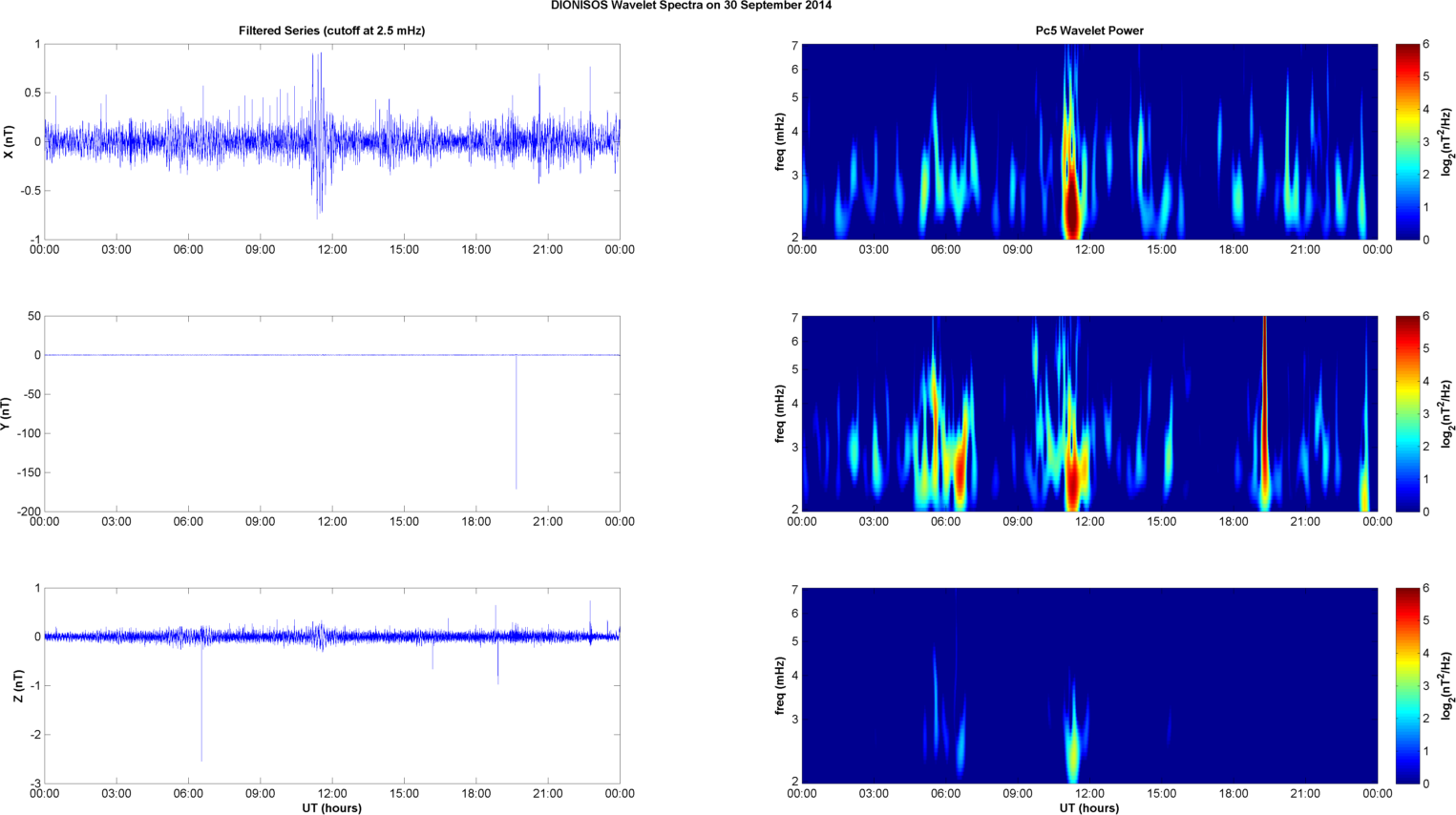Click the '3' tick on the middle colorbar
Screen dimensions: 1456x815
1425,413
